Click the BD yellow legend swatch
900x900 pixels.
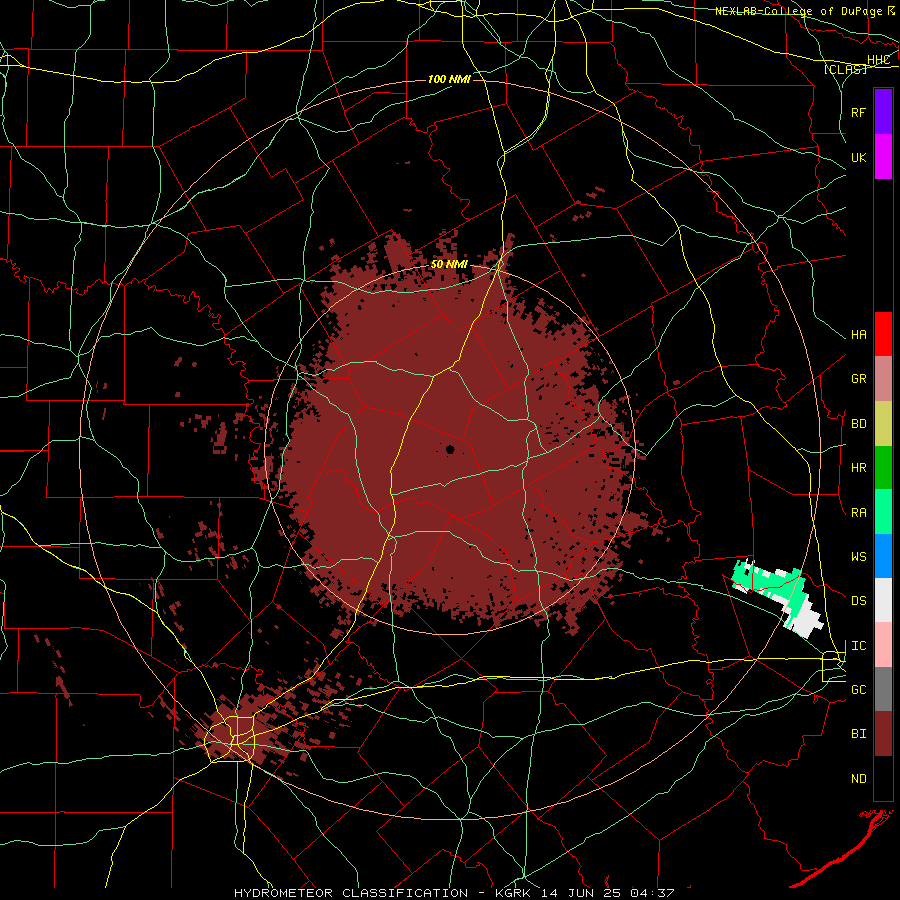click(883, 424)
